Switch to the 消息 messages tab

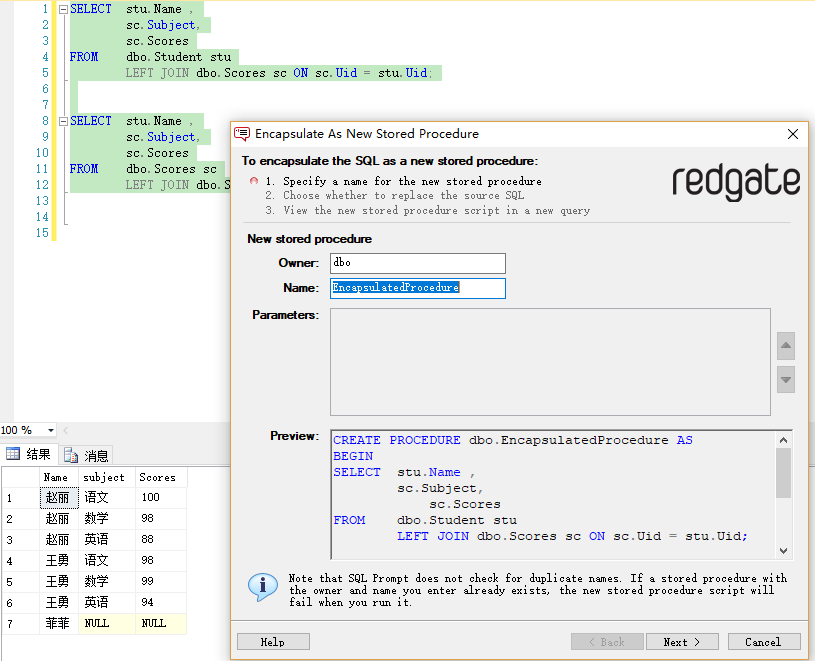pyautogui.click(x=86, y=456)
